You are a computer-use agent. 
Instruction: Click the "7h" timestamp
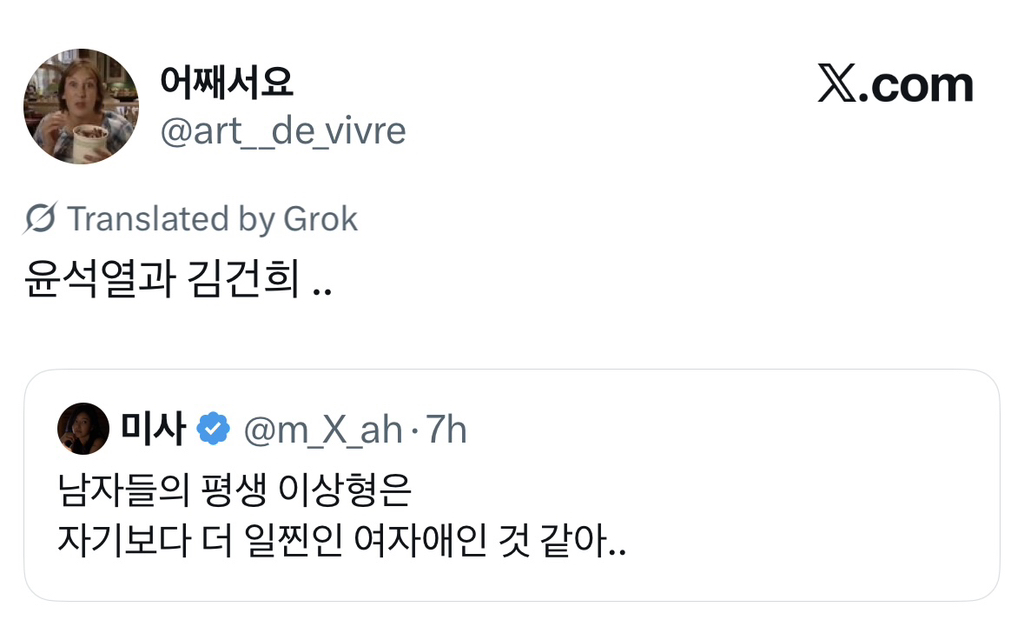tap(446, 430)
